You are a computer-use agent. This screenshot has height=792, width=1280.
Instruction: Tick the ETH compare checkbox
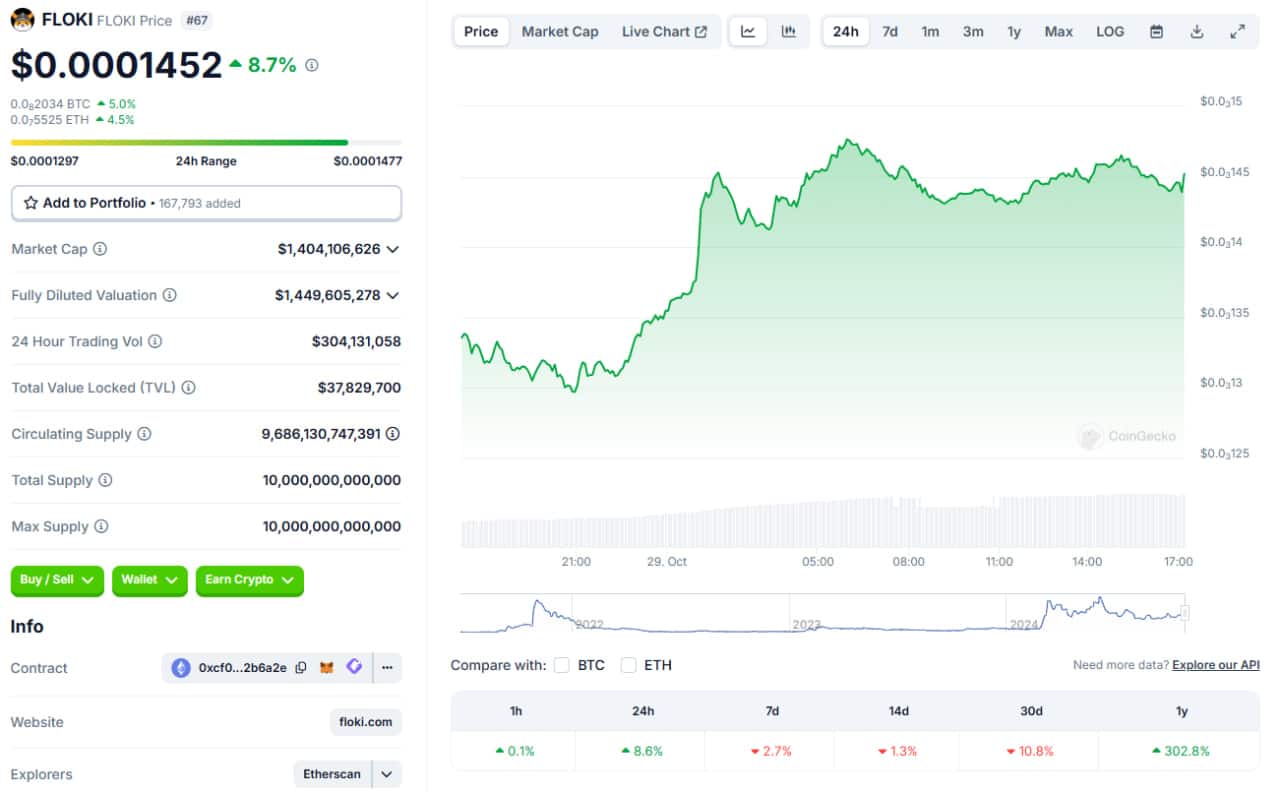click(x=628, y=665)
